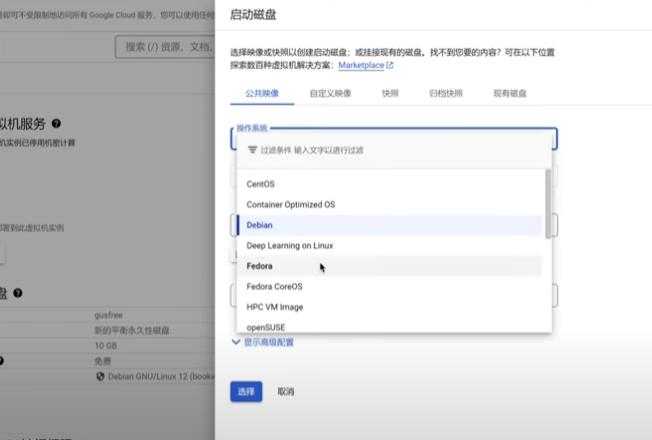
Task: Click the 取消 button
Action: point(286,392)
